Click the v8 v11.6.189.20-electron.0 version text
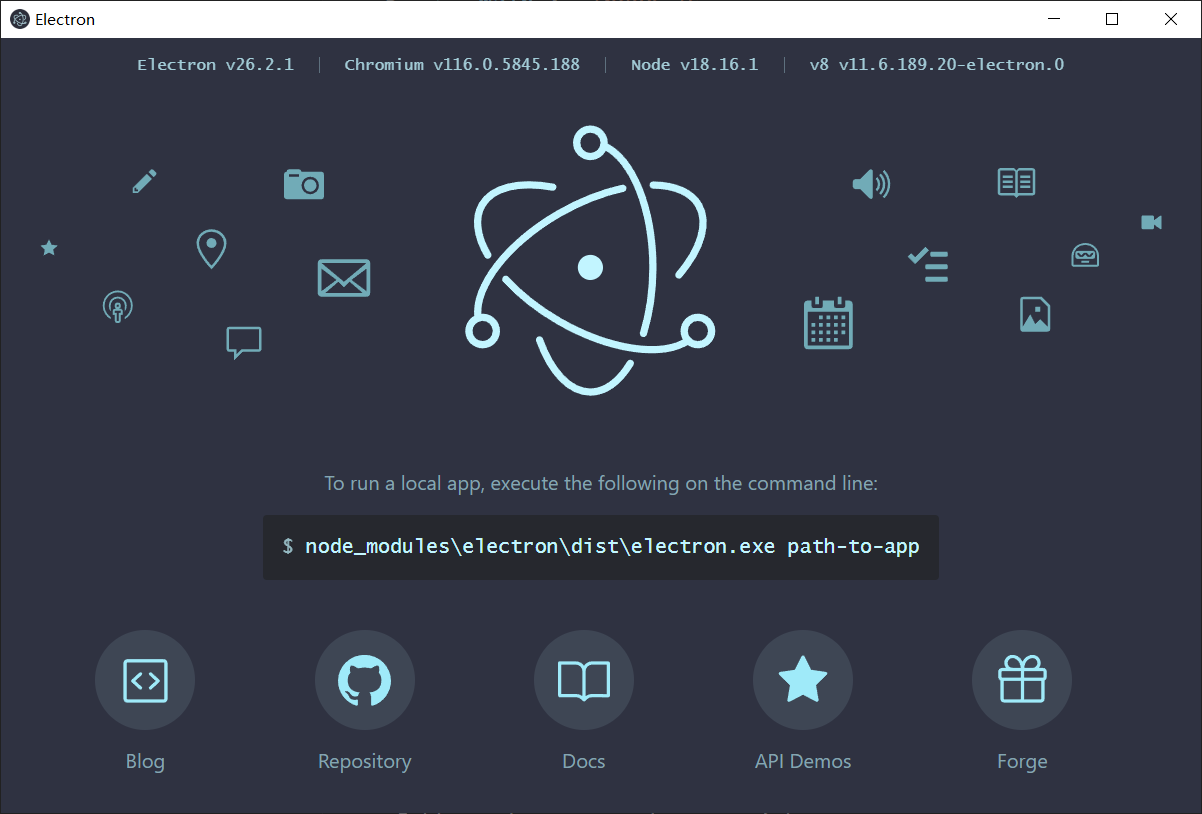Screen dimensions: 1202x814 pos(937,64)
